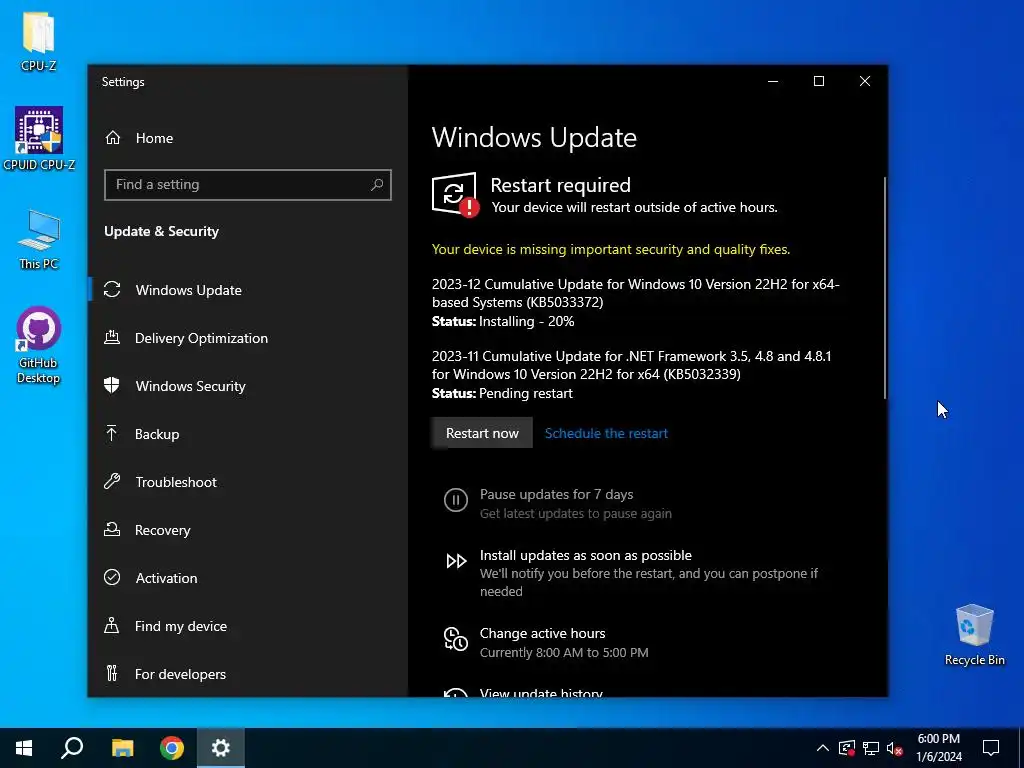Click the KB5032339 .NET Framework update text

coord(632,365)
